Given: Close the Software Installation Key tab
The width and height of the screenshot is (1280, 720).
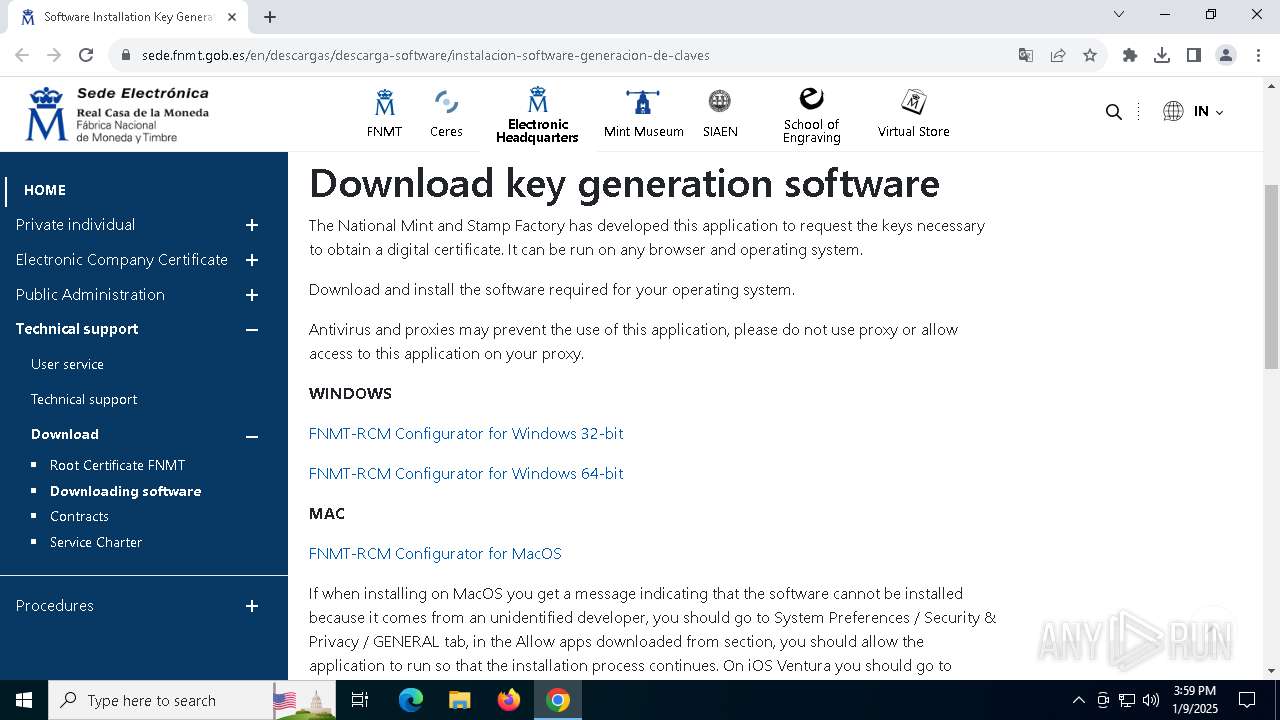Looking at the screenshot, I should click(x=232, y=17).
